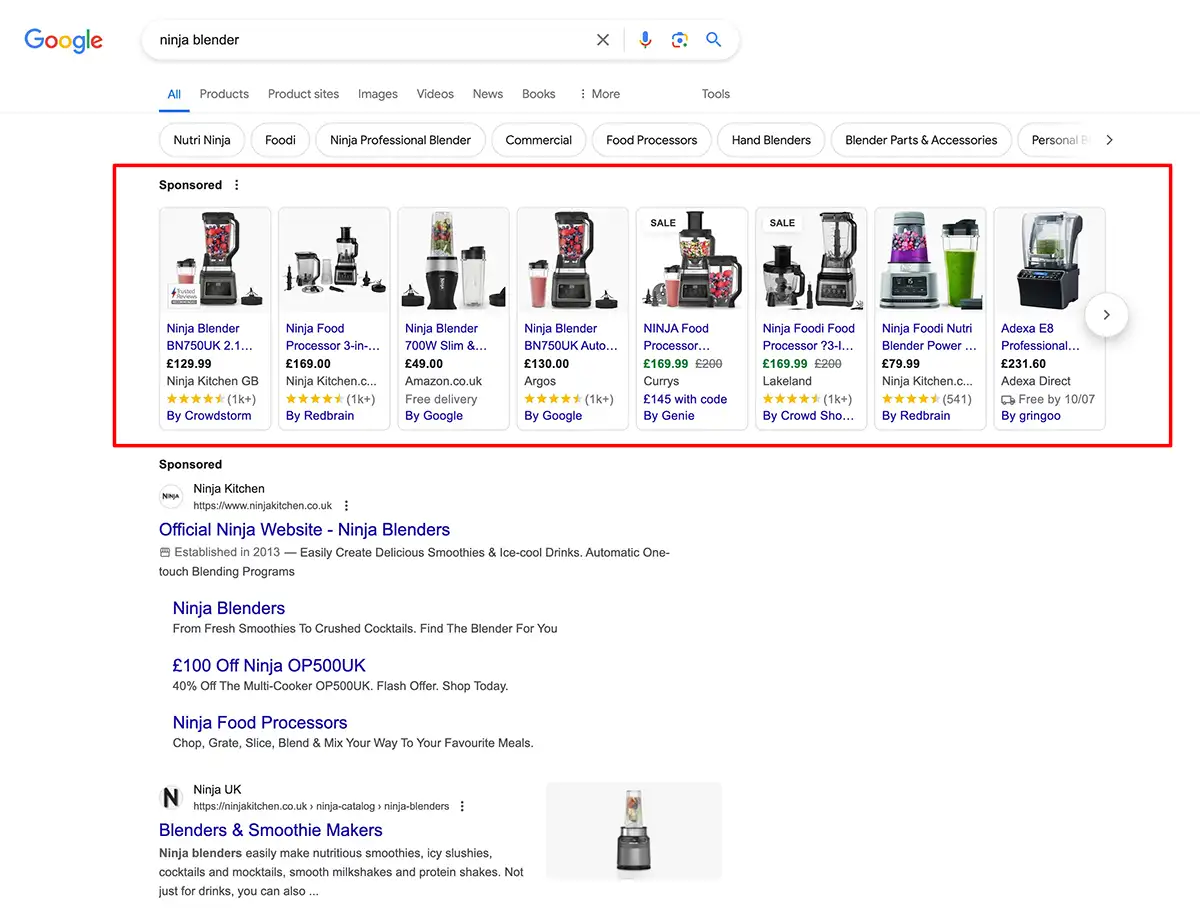Open Currys NINJA Food Processor sale image
1200x912 pixels.
pyautogui.click(x=692, y=260)
